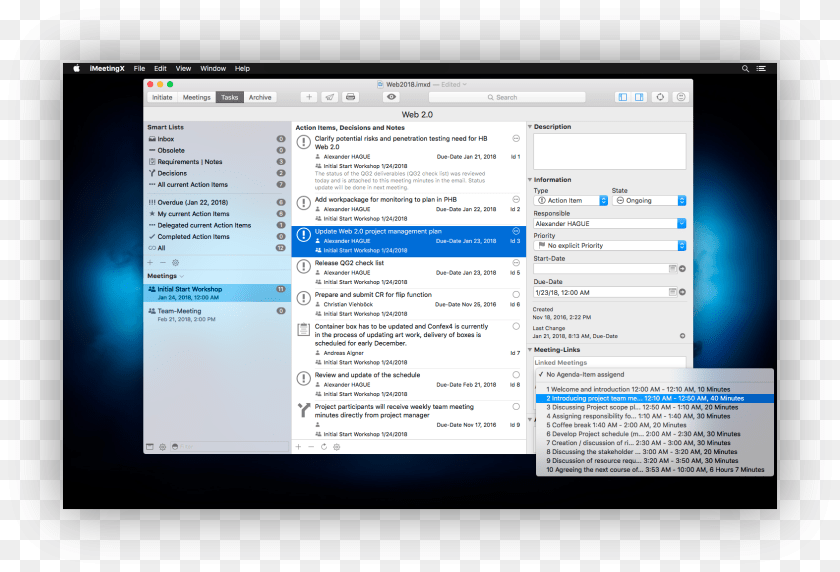The image size is (840, 572).
Task: Click the clipboard note icon of 'Container box' item
Action: click(x=303, y=329)
